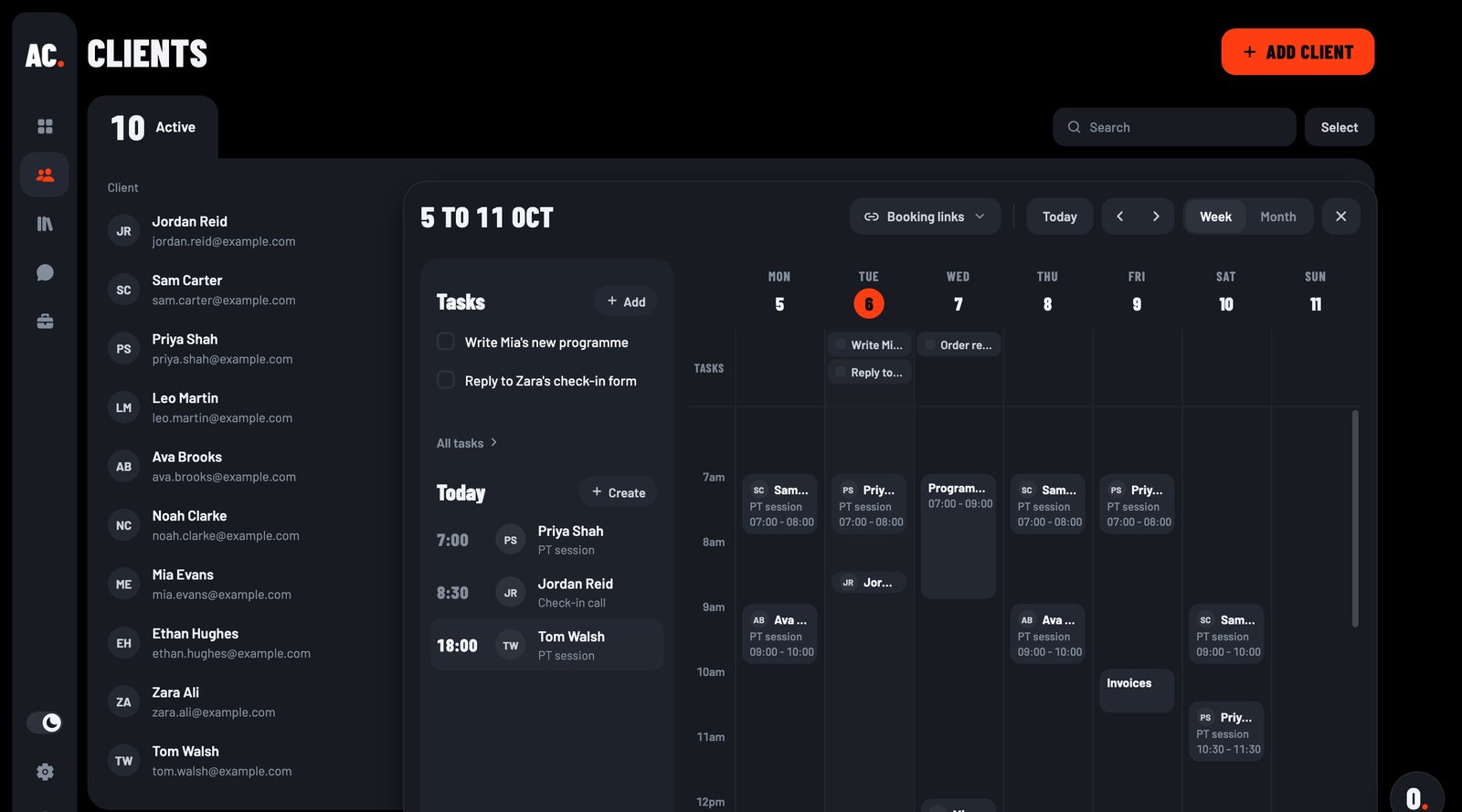Image resolution: width=1462 pixels, height=812 pixels.
Task: Click Mia Evans' ME avatar in client list
Action: 123,585
